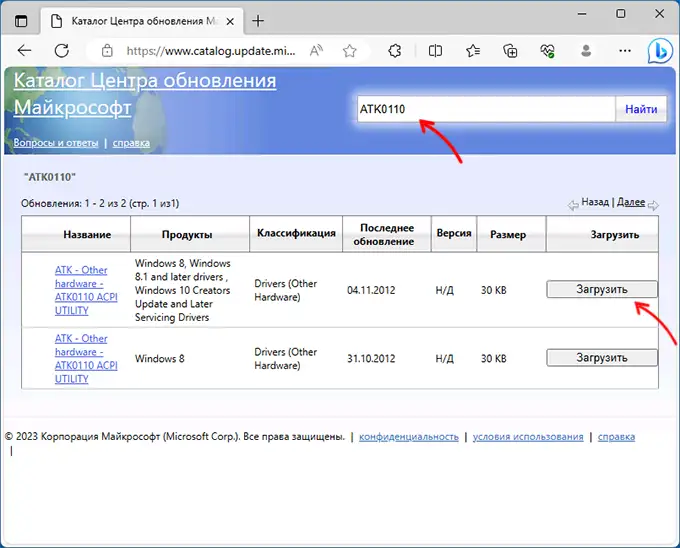
Task: Click Загрузить button for 31.10.2012 driver
Action: 602,358
